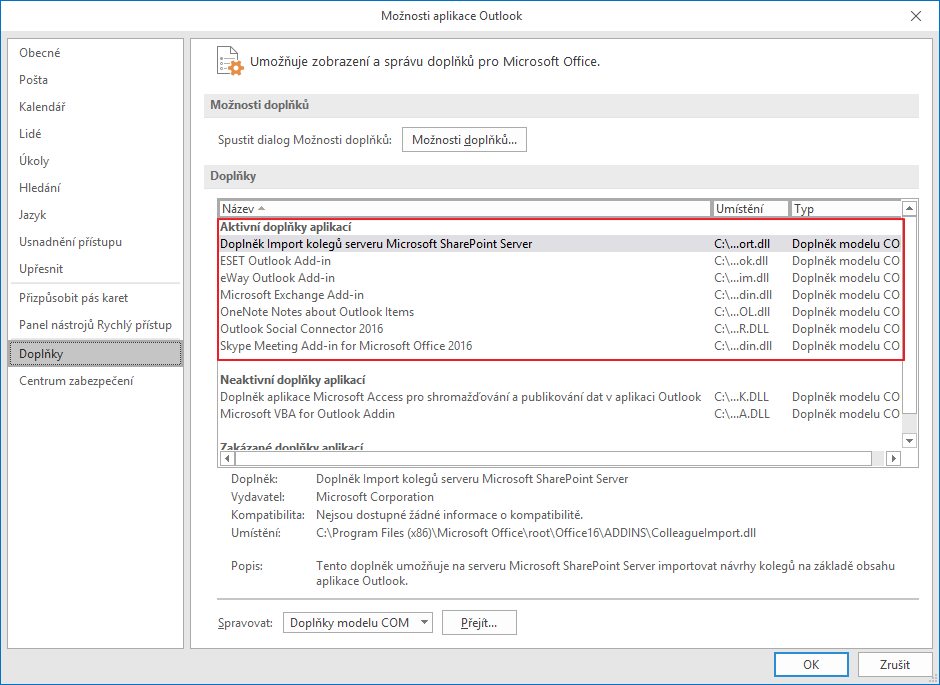
Task: Select the ESET Outlook Add-in row
Action: pyautogui.click(x=560, y=261)
